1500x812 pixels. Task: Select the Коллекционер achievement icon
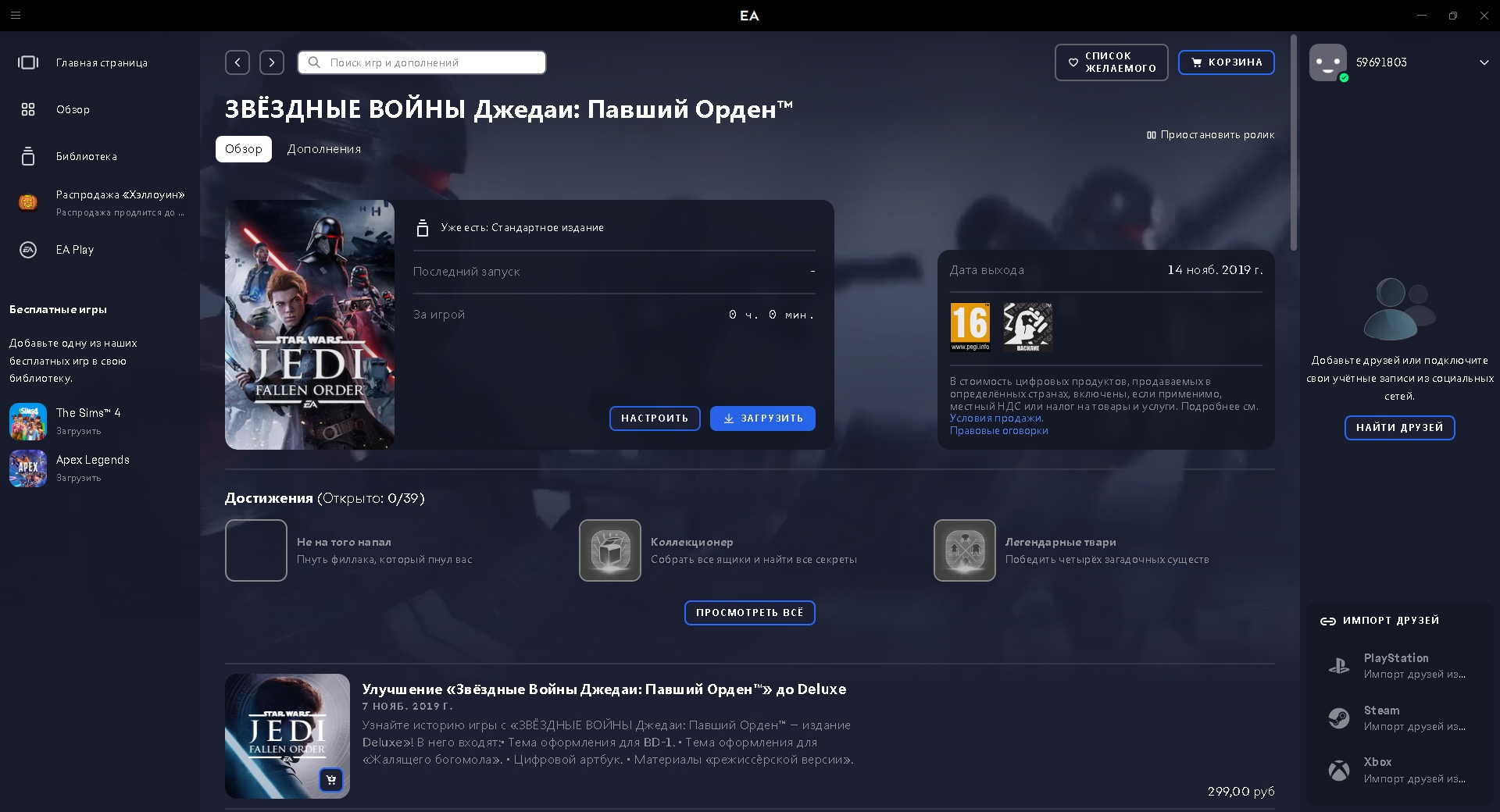[x=610, y=550]
